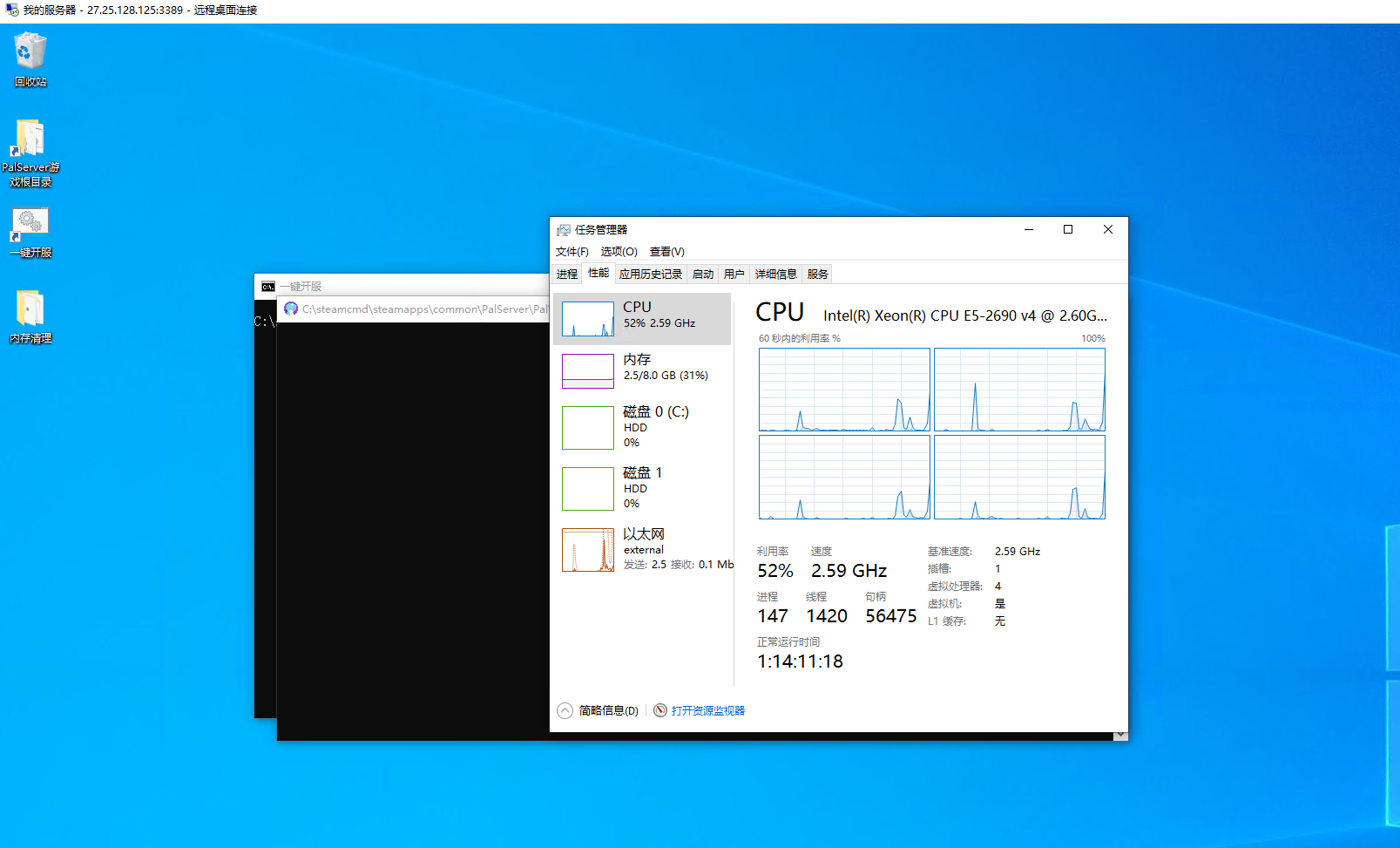Click the 60 秒内的利用率 % graph label

point(800,339)
